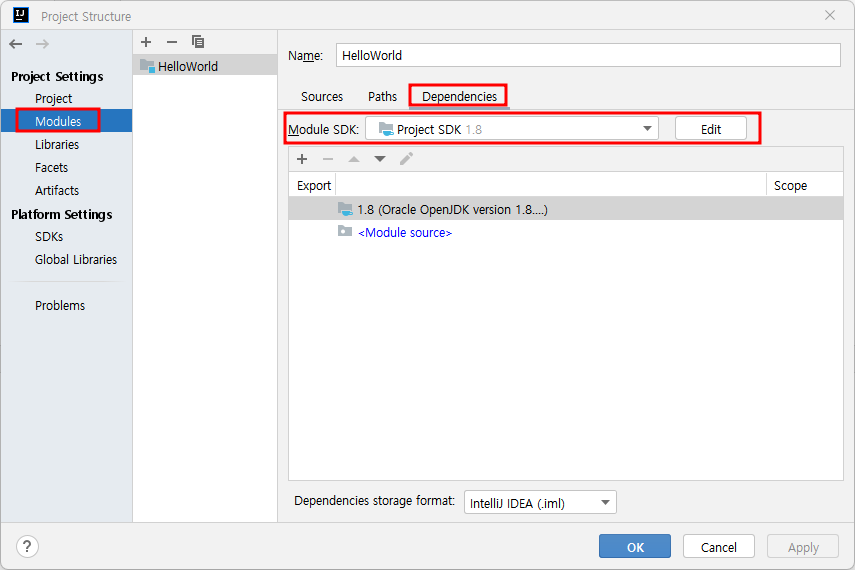This screenshot has width=855, height=570.
Task: Confirm with the OK button
Action: 635,547
